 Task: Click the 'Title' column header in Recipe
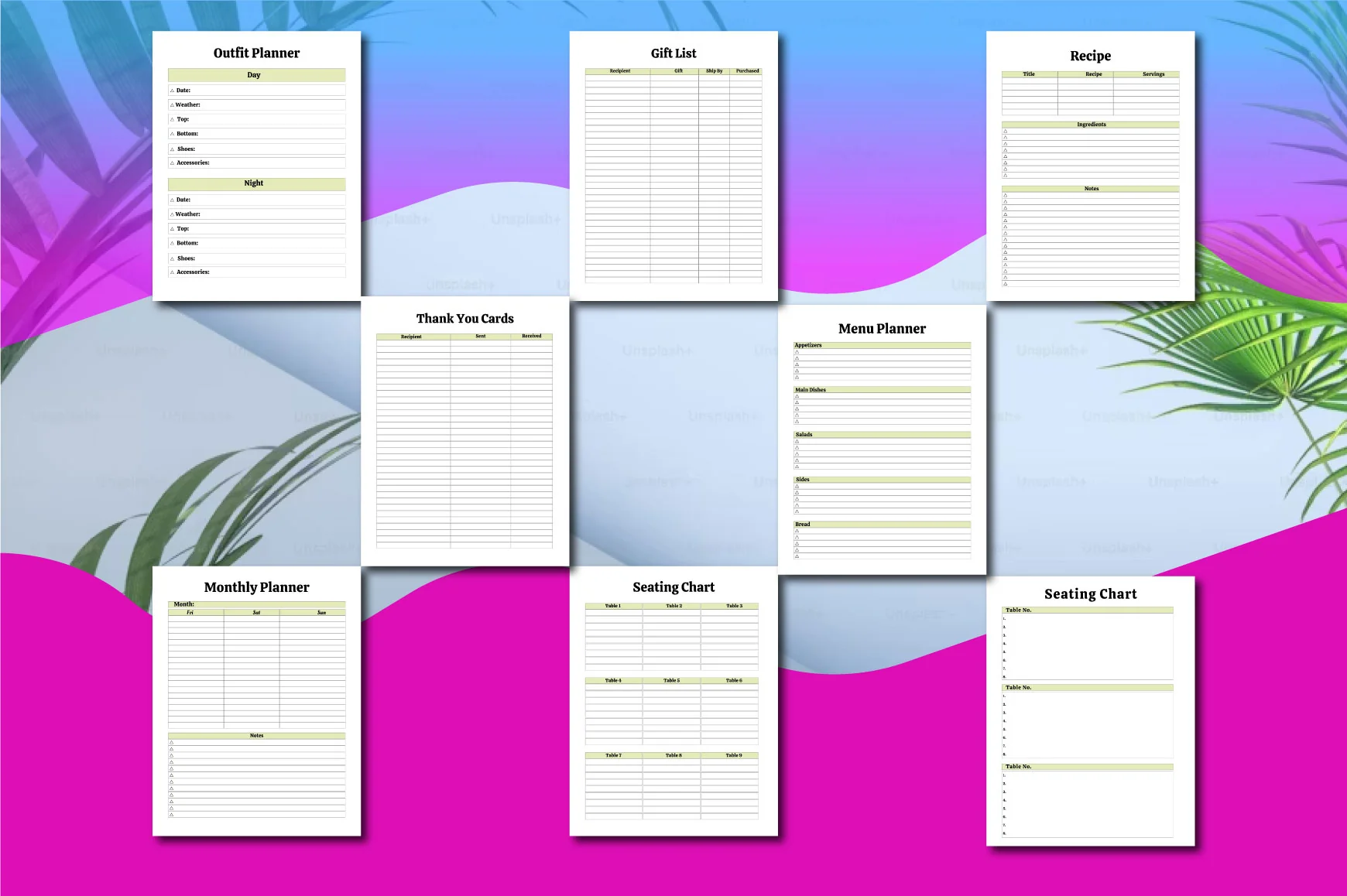coord(1029,74)
